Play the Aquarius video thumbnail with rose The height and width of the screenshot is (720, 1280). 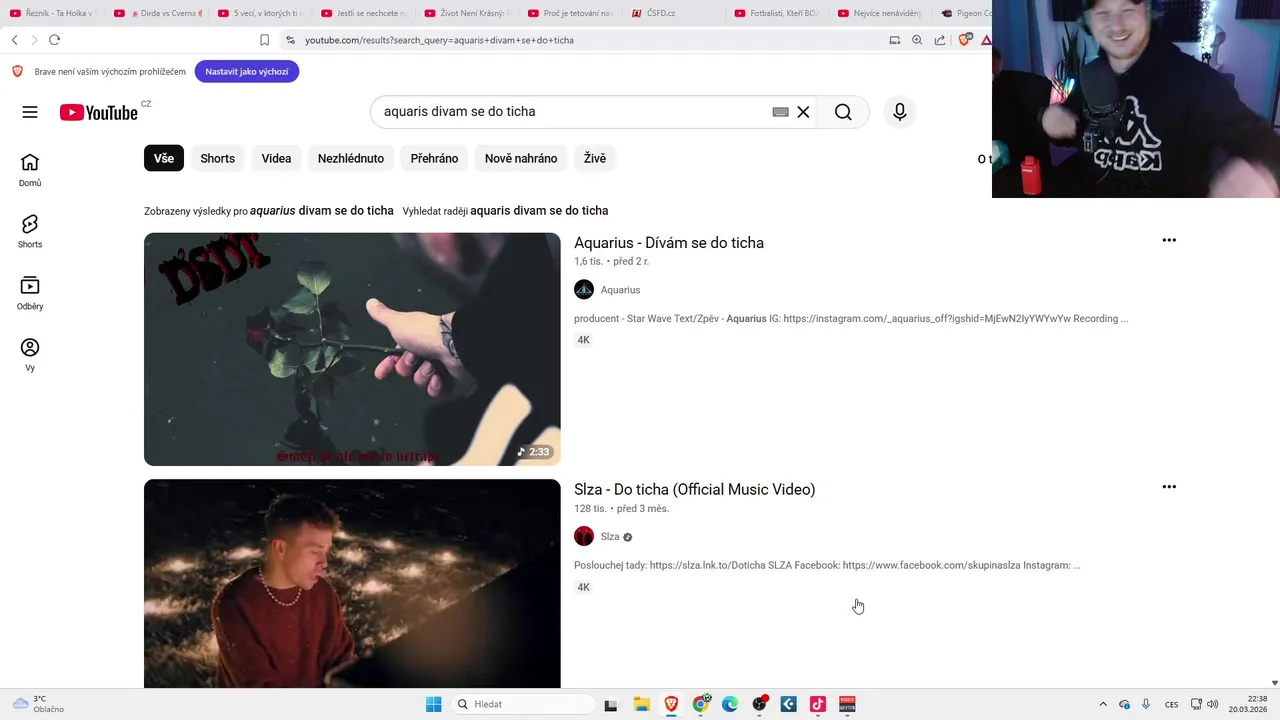click(352, 349)
